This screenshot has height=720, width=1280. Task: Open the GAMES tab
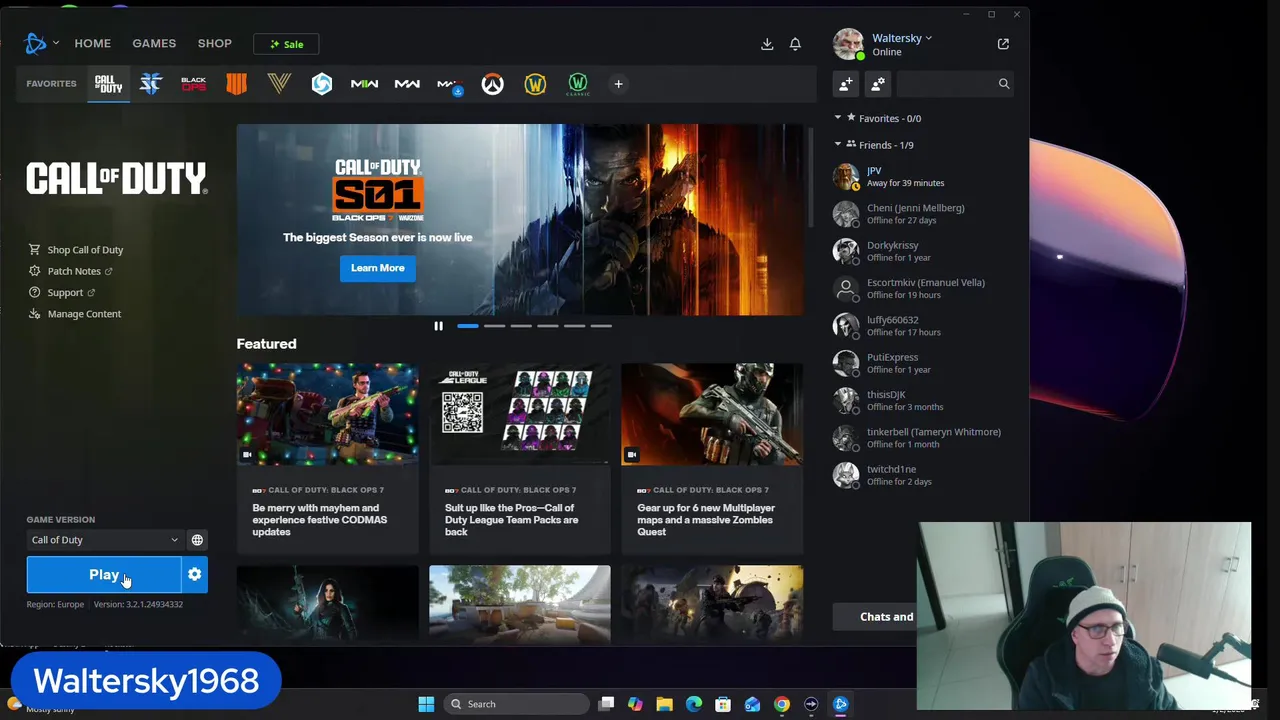154,43
